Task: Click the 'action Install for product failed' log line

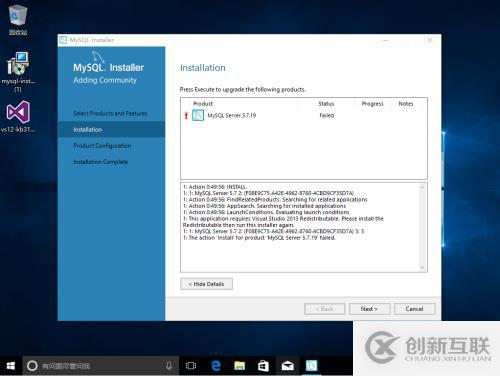Action: tap(259, 238)
